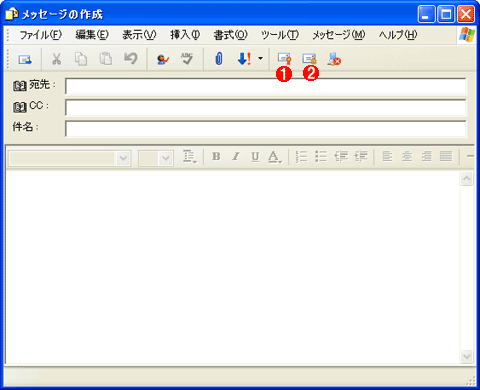Open the ツール(T) menu

click(x=280, y=35)
